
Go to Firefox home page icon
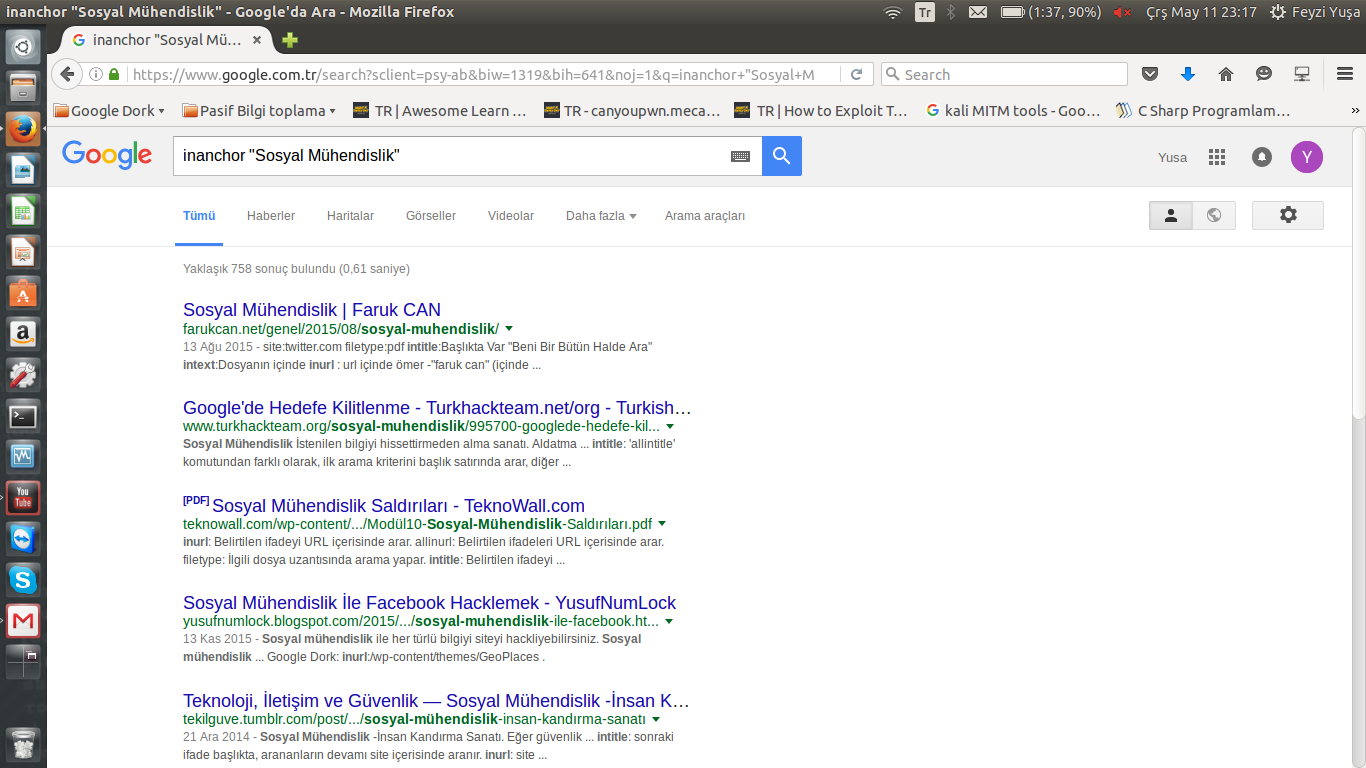tap(1226, 74)
